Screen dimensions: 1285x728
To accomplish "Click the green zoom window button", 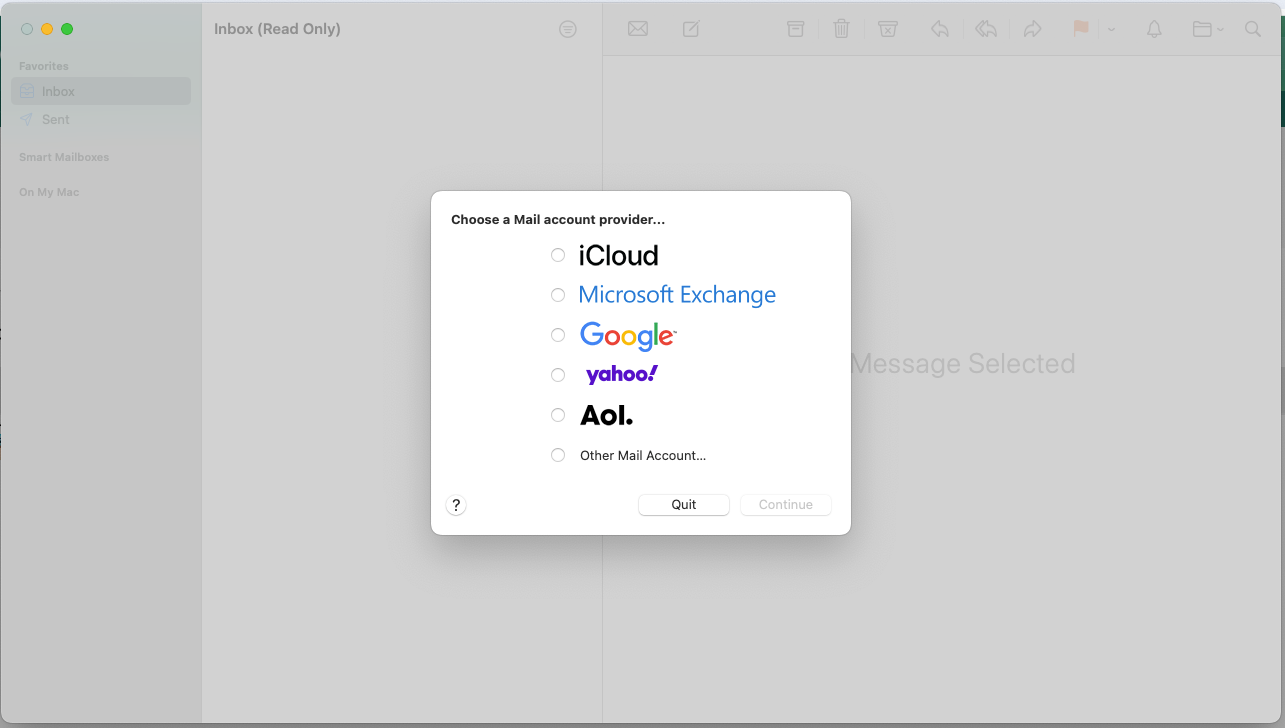I will click(x=67, y=29).
